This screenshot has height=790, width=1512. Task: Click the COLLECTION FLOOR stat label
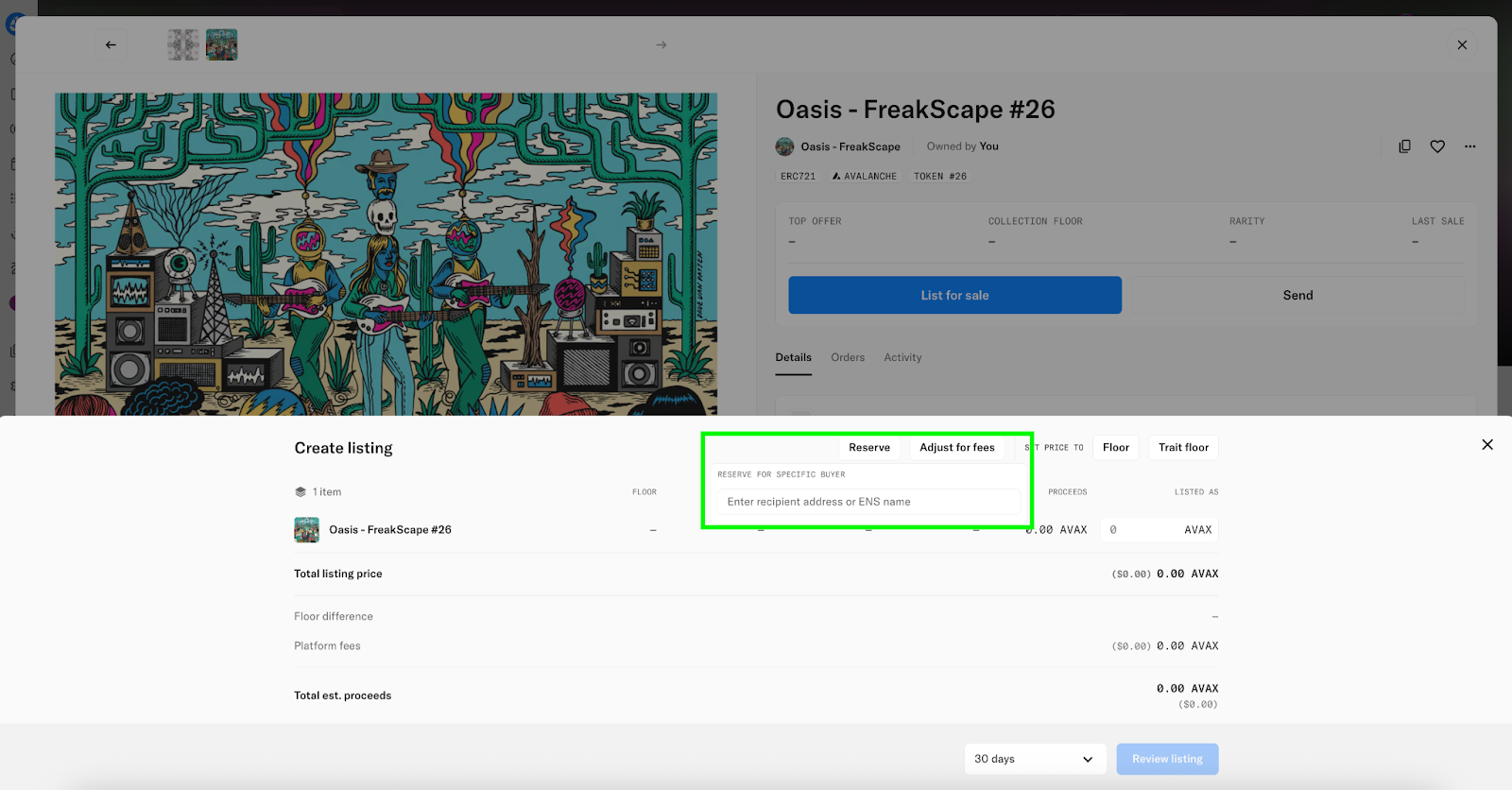coord(1036,221)
